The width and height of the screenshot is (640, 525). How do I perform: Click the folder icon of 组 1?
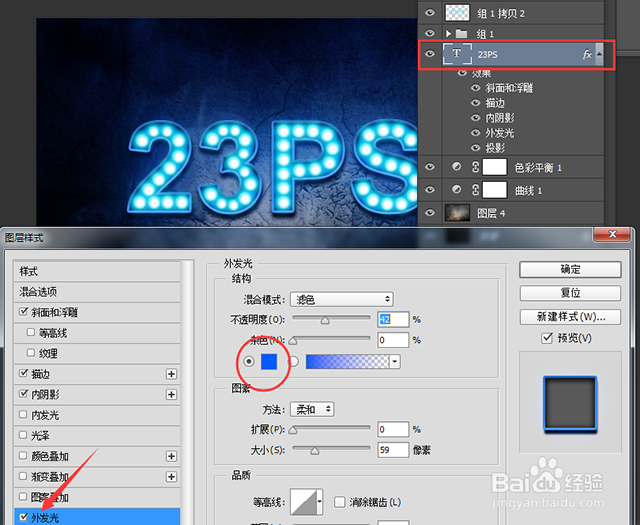(461, 33)
